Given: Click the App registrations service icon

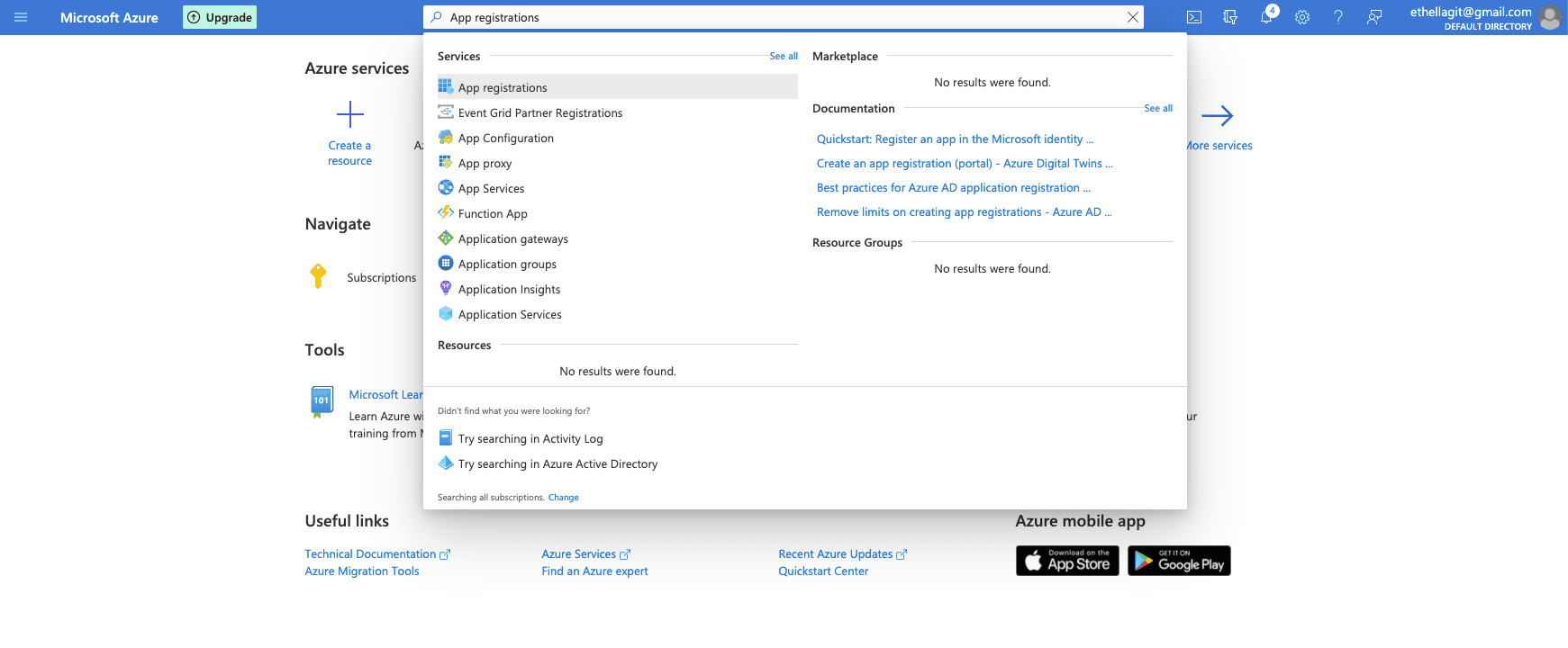Looking at the screenshot, I should tap(445, 86).
